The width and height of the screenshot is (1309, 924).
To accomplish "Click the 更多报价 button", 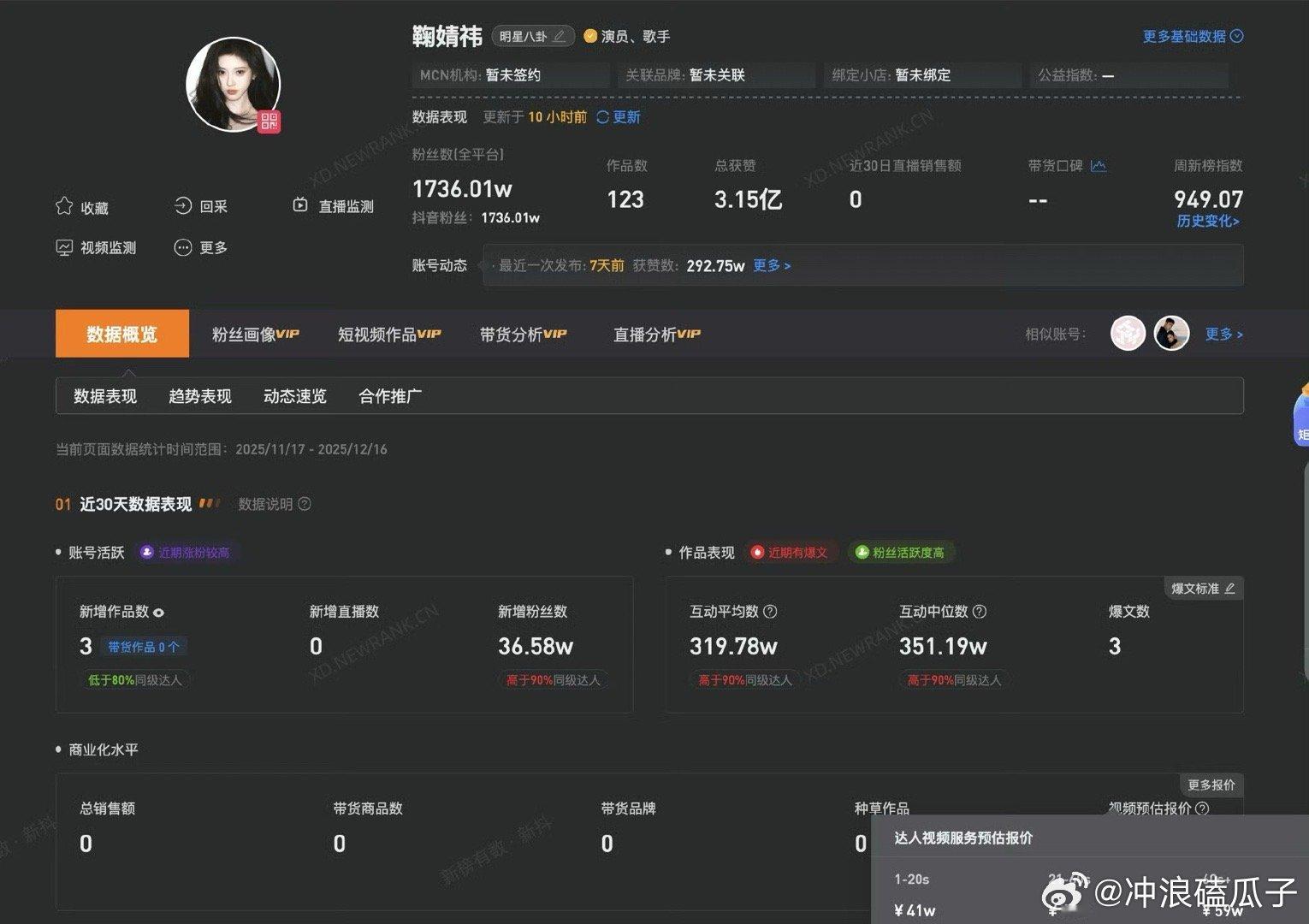I will [1211, 785].
